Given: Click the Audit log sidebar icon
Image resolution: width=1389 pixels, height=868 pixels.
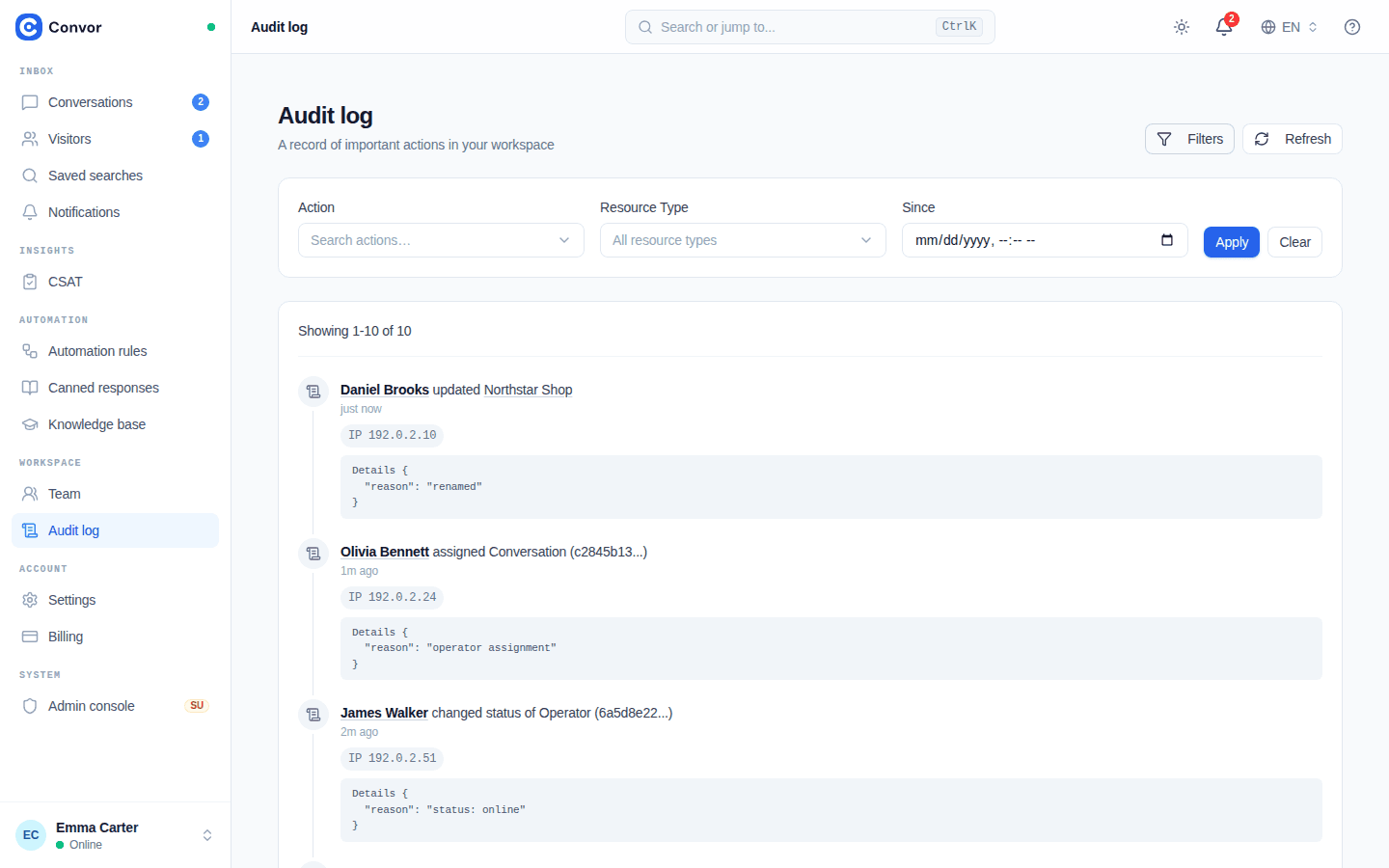Looking at the screenshot, I should [x=30, y=530].
